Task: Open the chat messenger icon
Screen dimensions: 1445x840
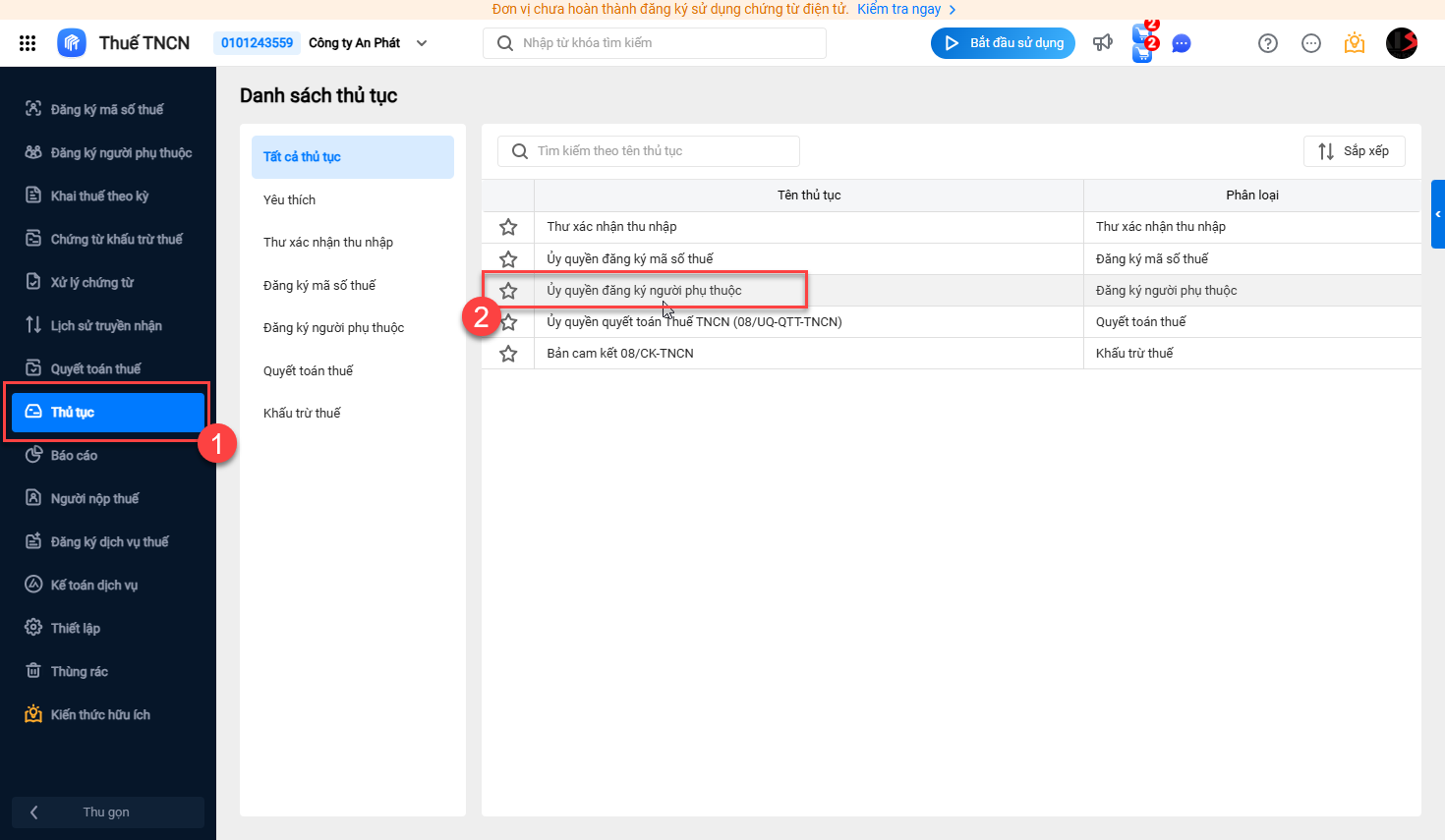Action: point(1182,44)
